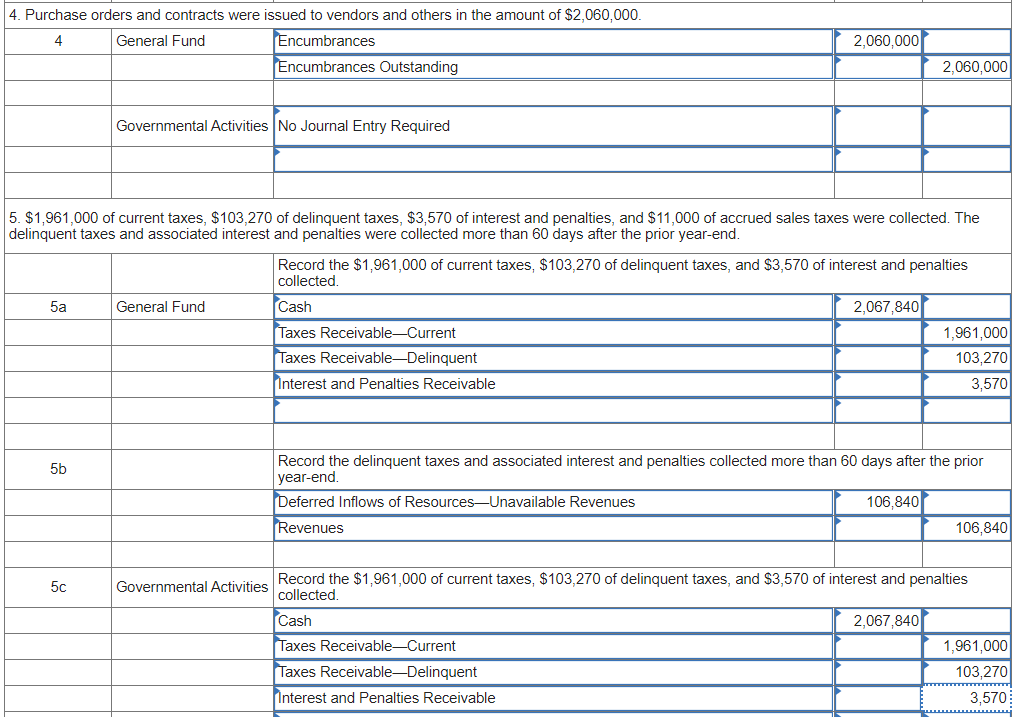Select the 2,060,000 debit amount field
Viewport: 1018px width, 717px height.
(876, 41)
